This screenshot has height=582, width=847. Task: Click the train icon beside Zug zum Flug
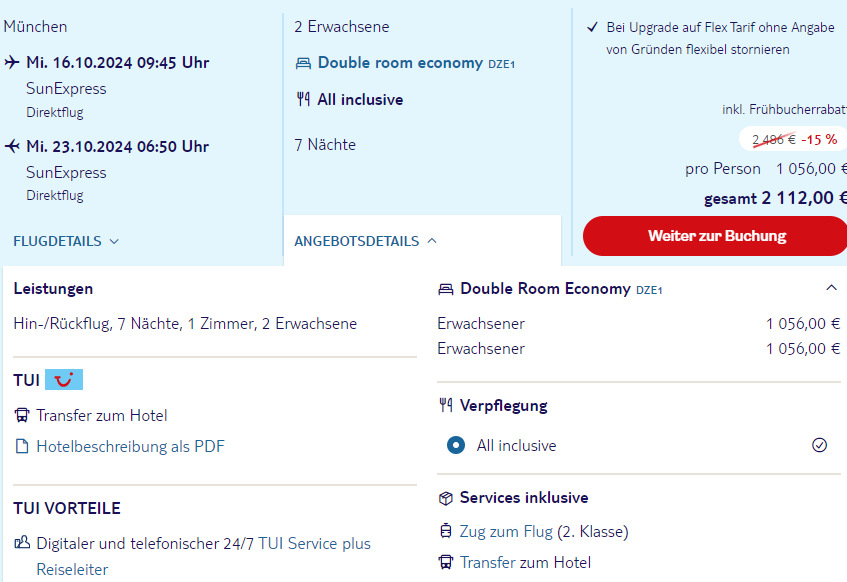tap(446, 531)
